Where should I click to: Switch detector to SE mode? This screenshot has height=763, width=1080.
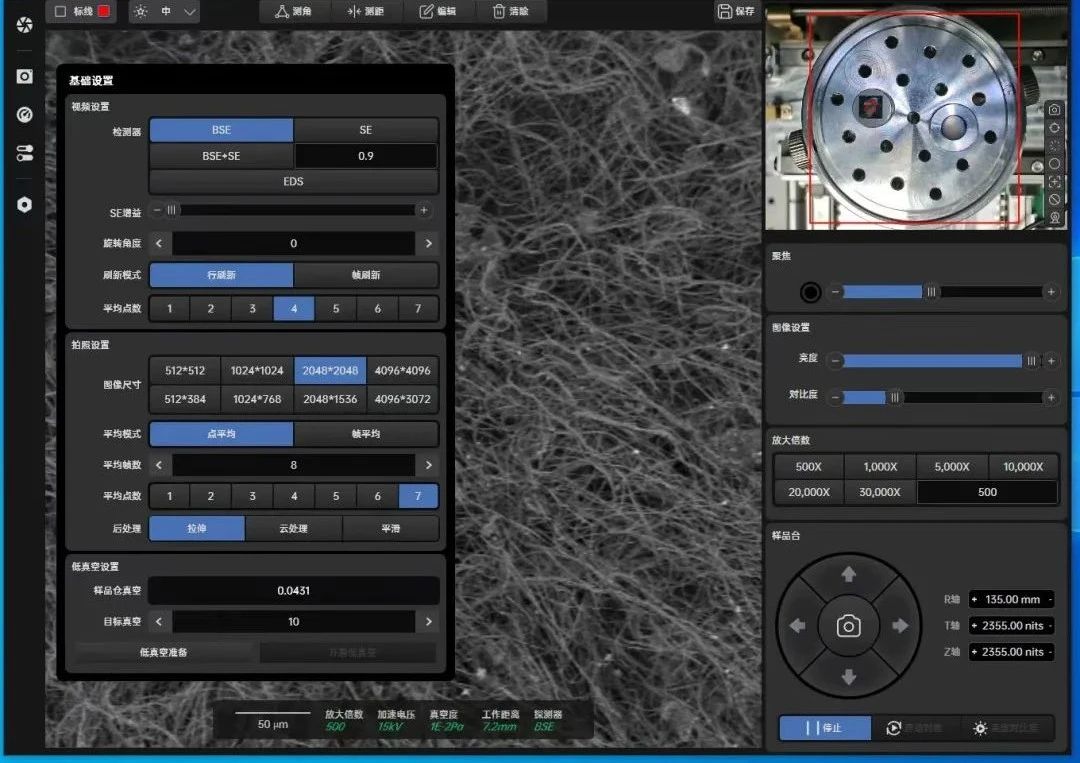[365, 130]
